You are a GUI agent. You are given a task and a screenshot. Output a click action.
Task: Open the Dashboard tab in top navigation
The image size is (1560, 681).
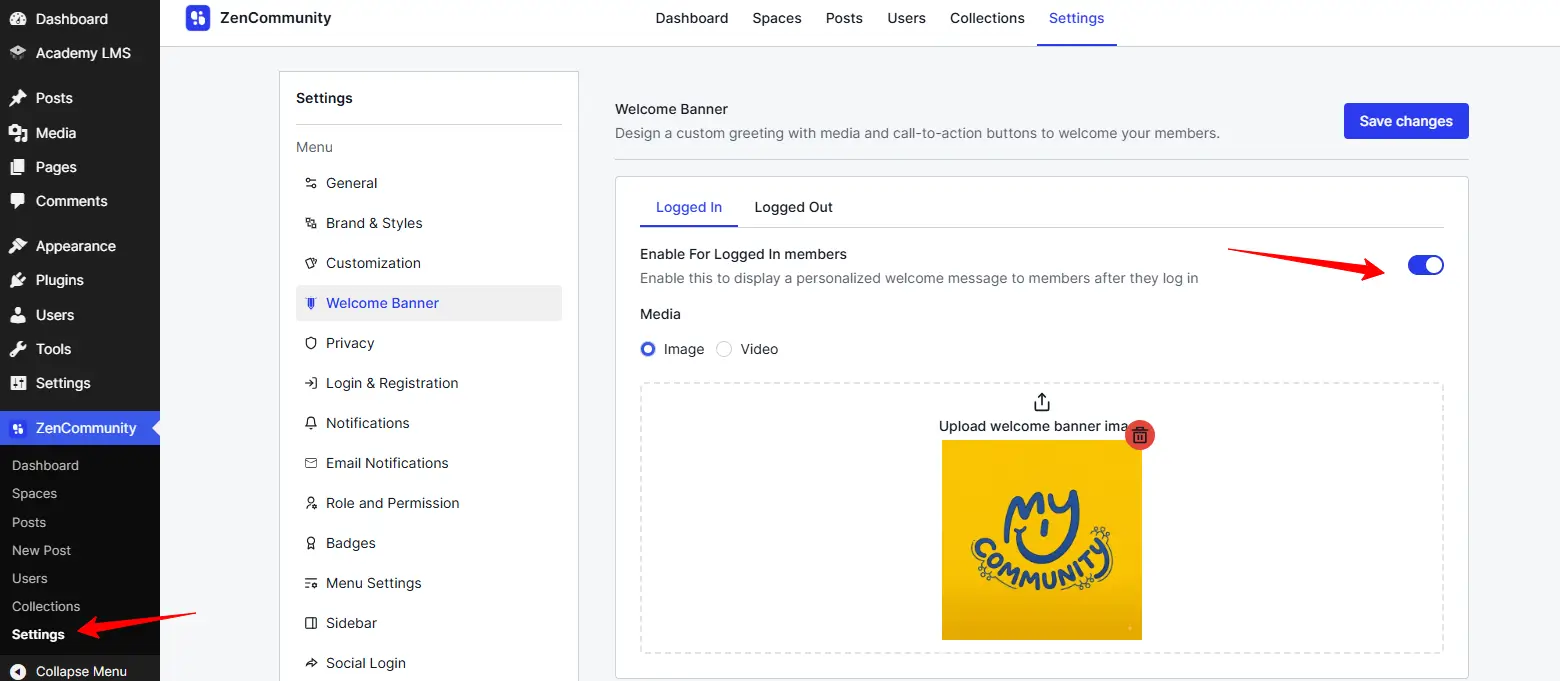[692, 18]
